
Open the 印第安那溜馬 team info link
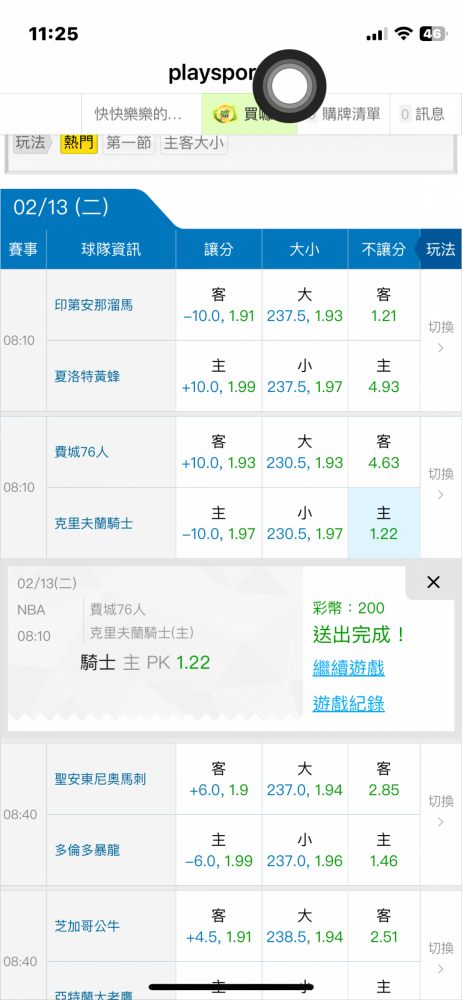[x=94, y=305]
